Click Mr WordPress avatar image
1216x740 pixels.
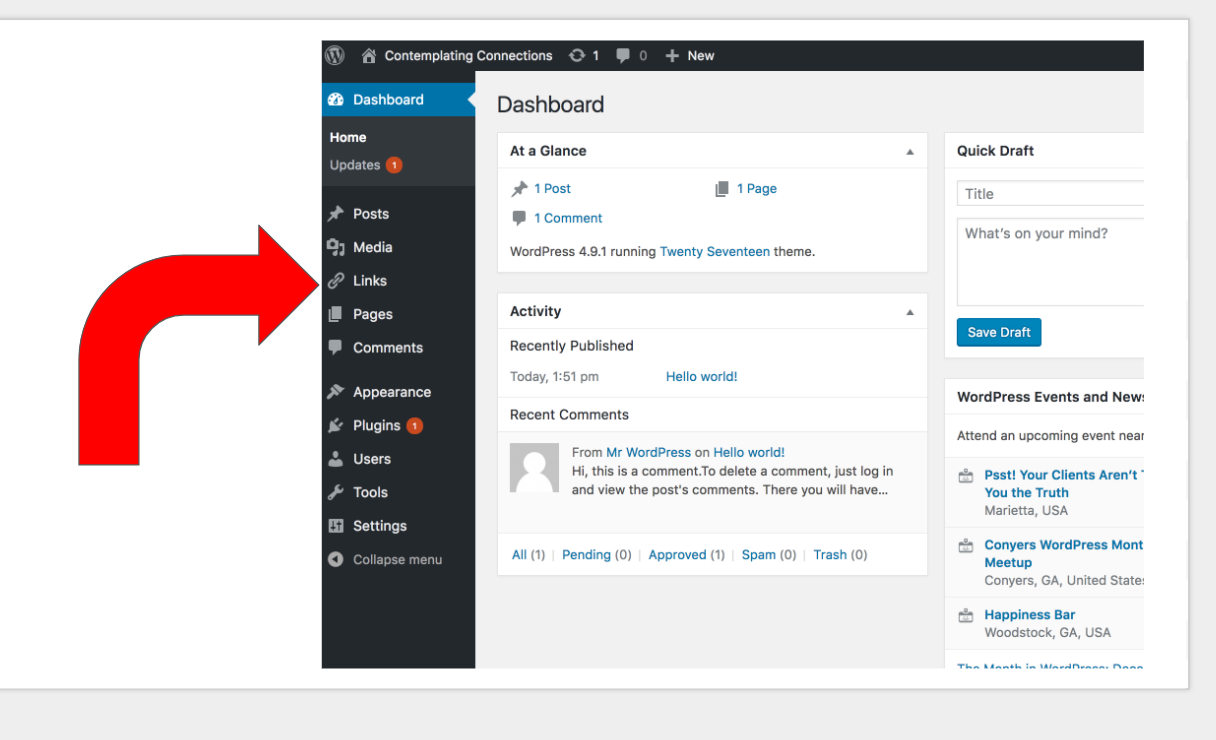click(x=535, y=468)
